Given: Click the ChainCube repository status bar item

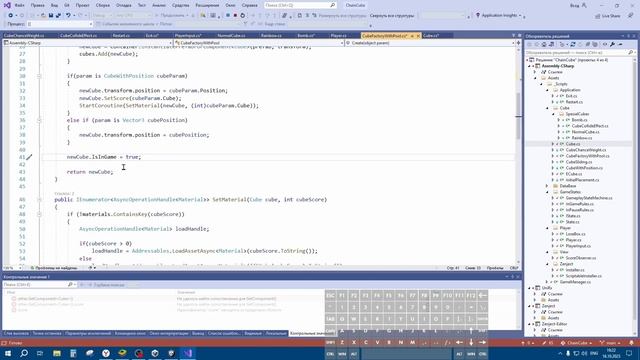Looking at the screenshot, I should 577,343.
